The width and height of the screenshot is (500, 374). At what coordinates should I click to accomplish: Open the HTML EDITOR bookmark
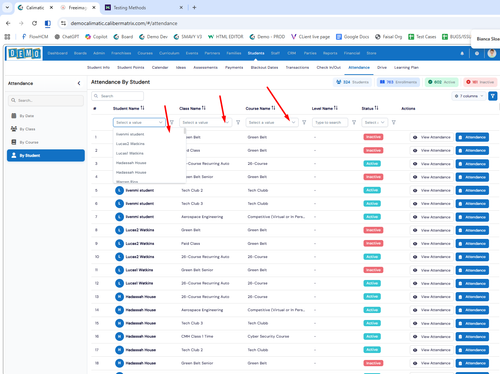pyautogui.click(x=226, y=37)
